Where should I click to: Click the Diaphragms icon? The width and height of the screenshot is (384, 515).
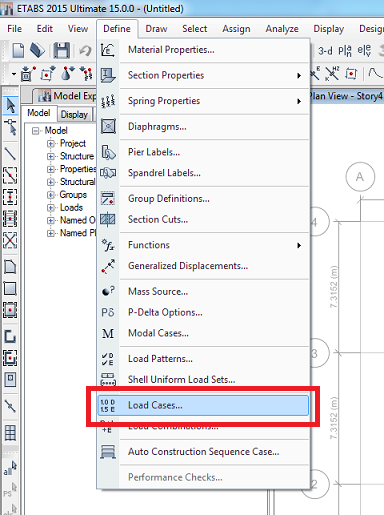[108, 126]
